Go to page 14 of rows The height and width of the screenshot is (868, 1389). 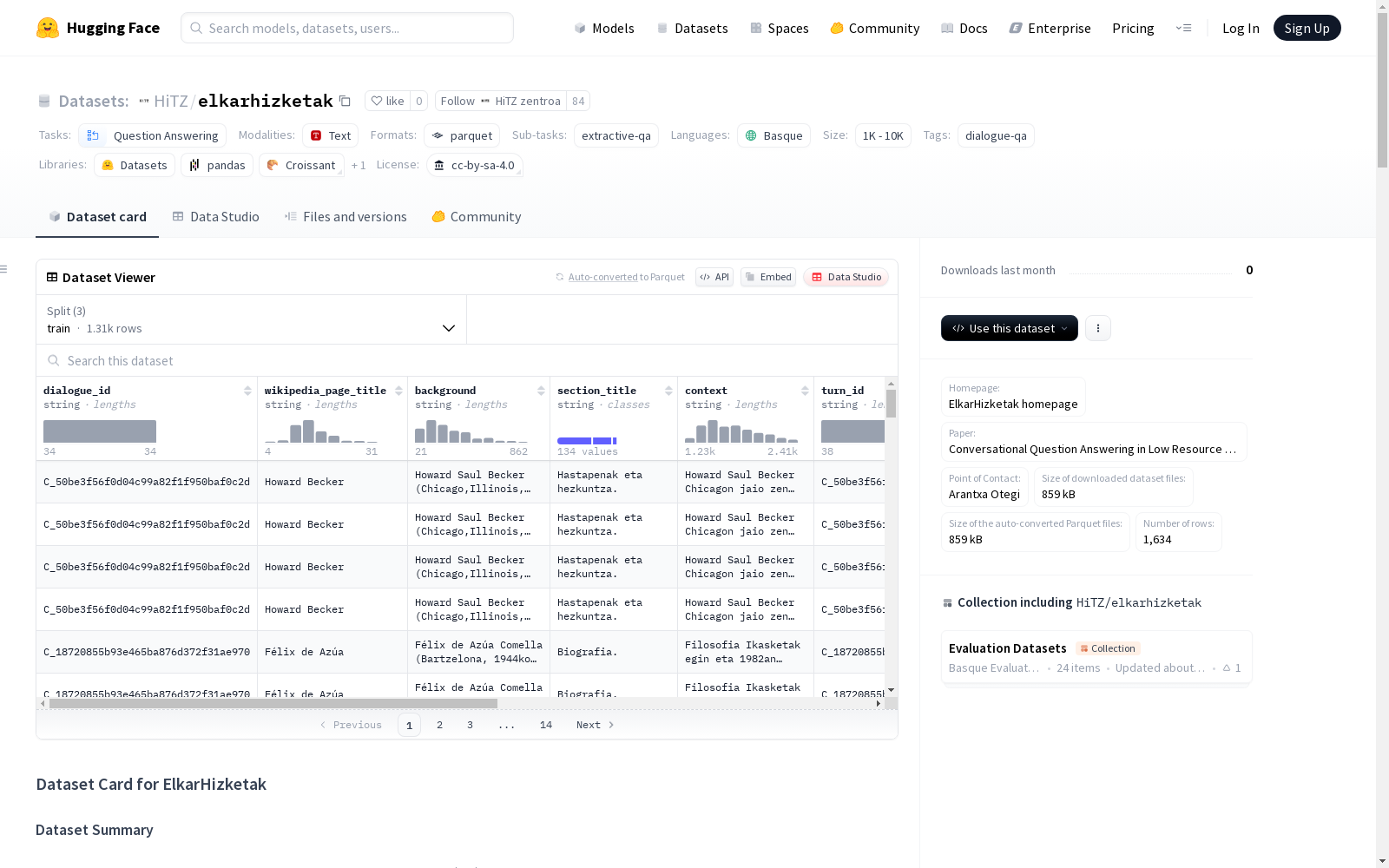[x=545, y=725]
